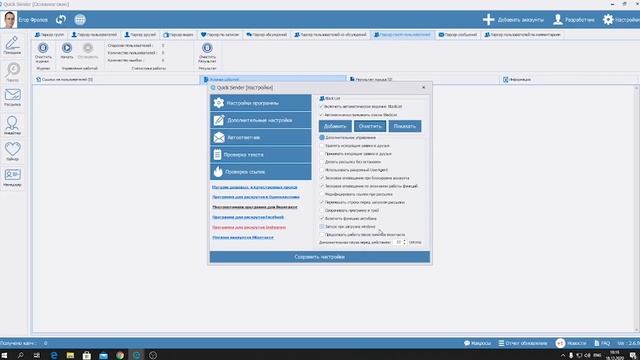This screenshot has height=360, width=640.
Task: Open the Facebook mailing program link
Action: 248,217
